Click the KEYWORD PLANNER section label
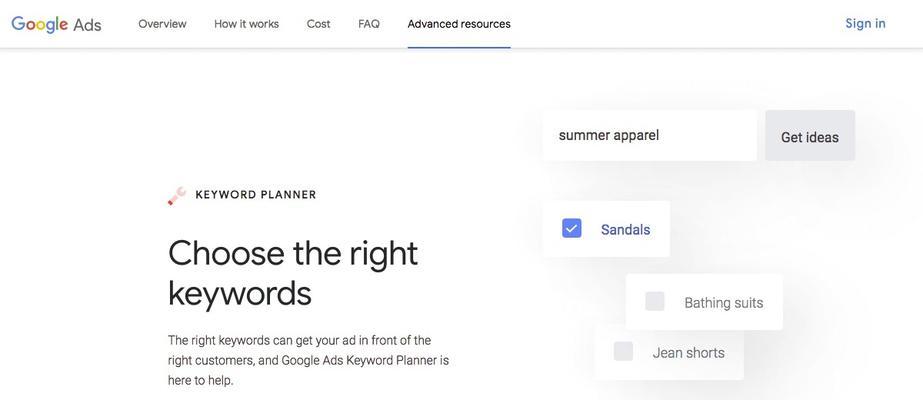 (255, 195)
